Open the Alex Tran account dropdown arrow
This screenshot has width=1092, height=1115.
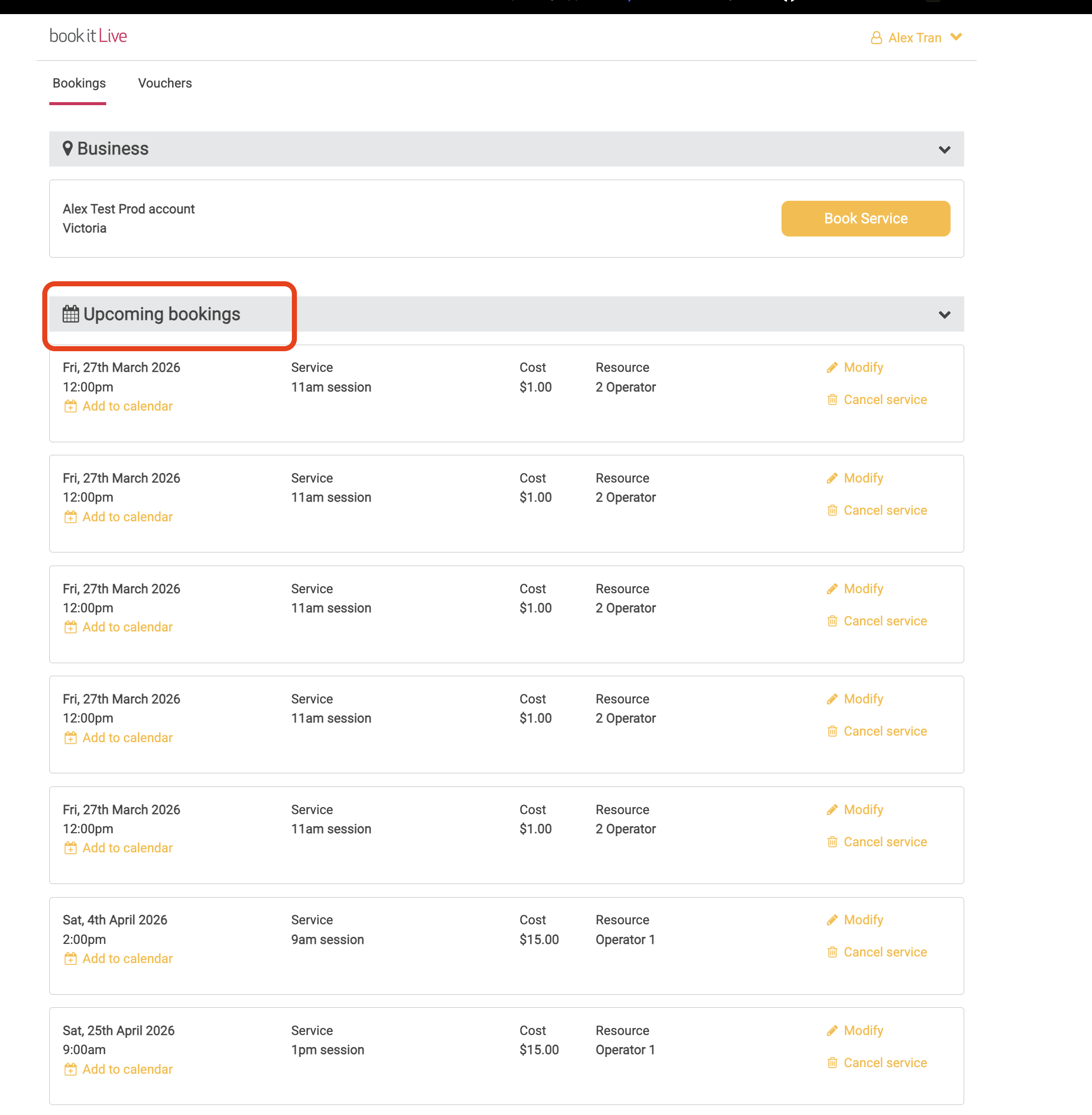[956, 37]
